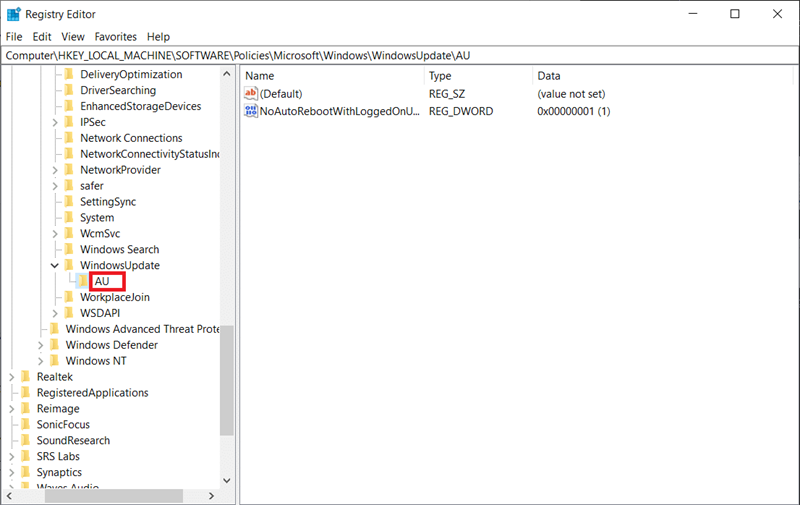The width and height of the screenshot is (801, 506).
Task: Expand the Synaptics key
Action: tap(11, 472)
